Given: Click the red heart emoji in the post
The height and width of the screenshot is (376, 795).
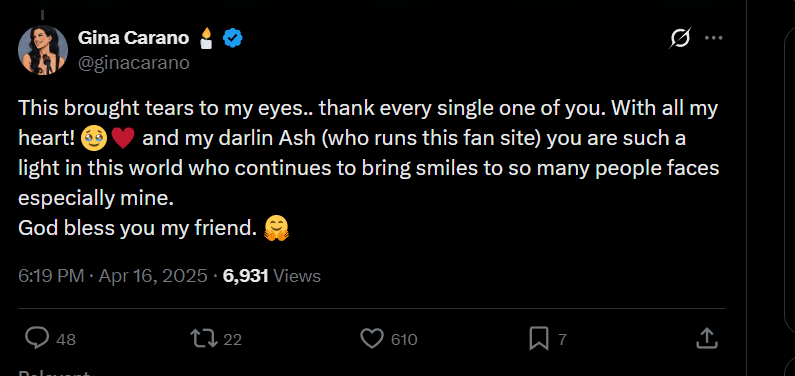Looking at the screenshot, I should [122, 139].
